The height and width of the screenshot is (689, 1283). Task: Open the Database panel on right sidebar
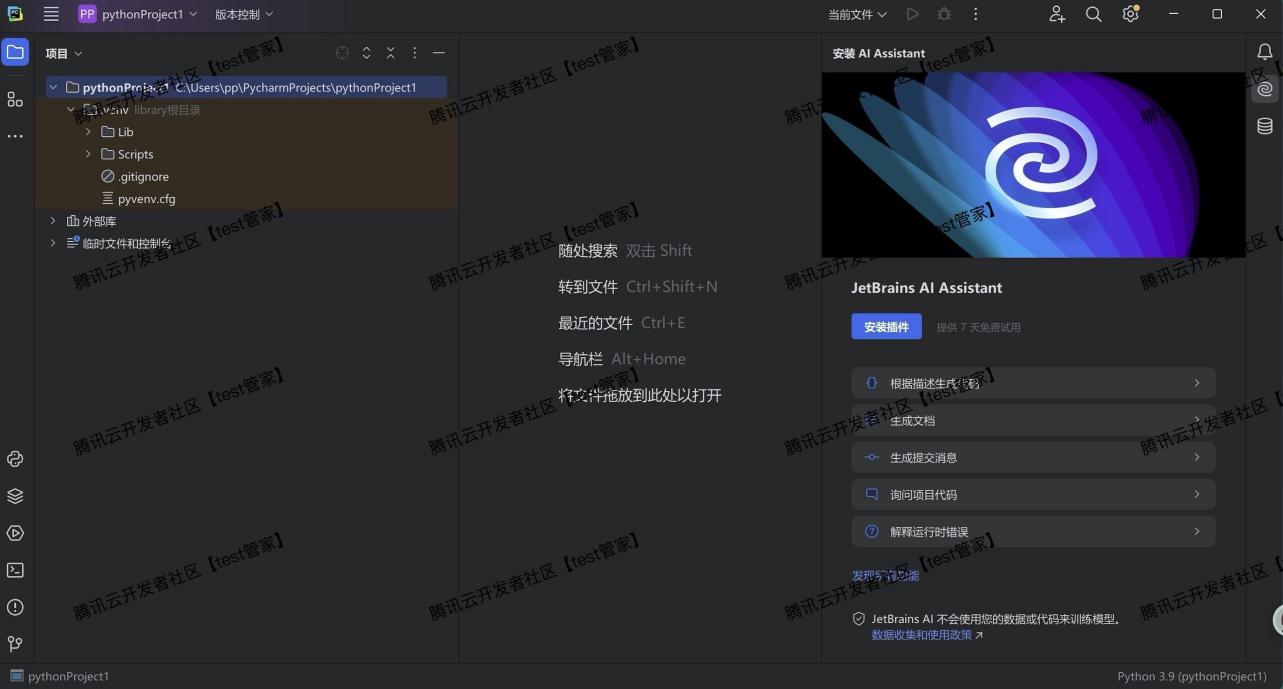point(1264,126)
